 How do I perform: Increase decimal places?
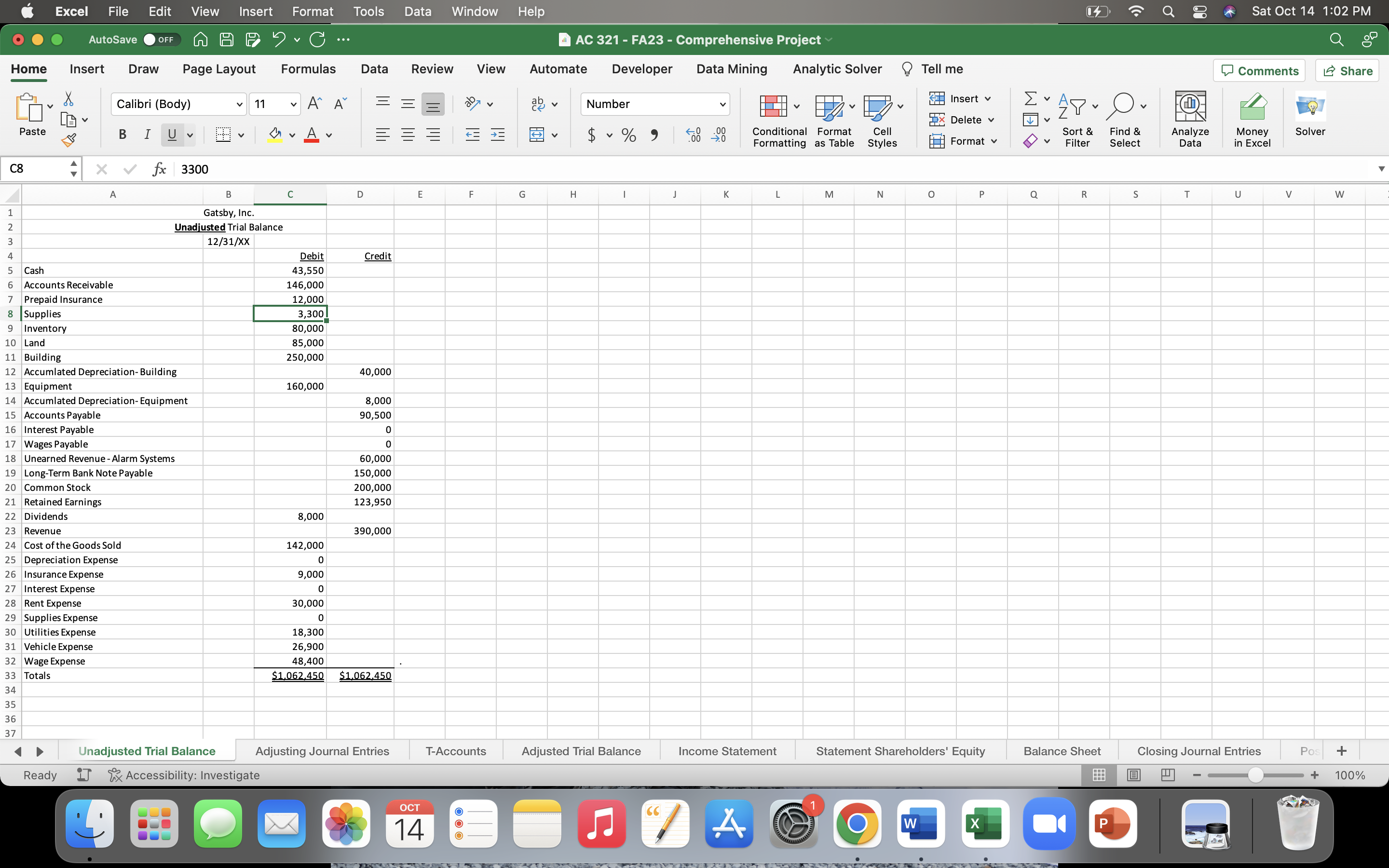(693, 135)
